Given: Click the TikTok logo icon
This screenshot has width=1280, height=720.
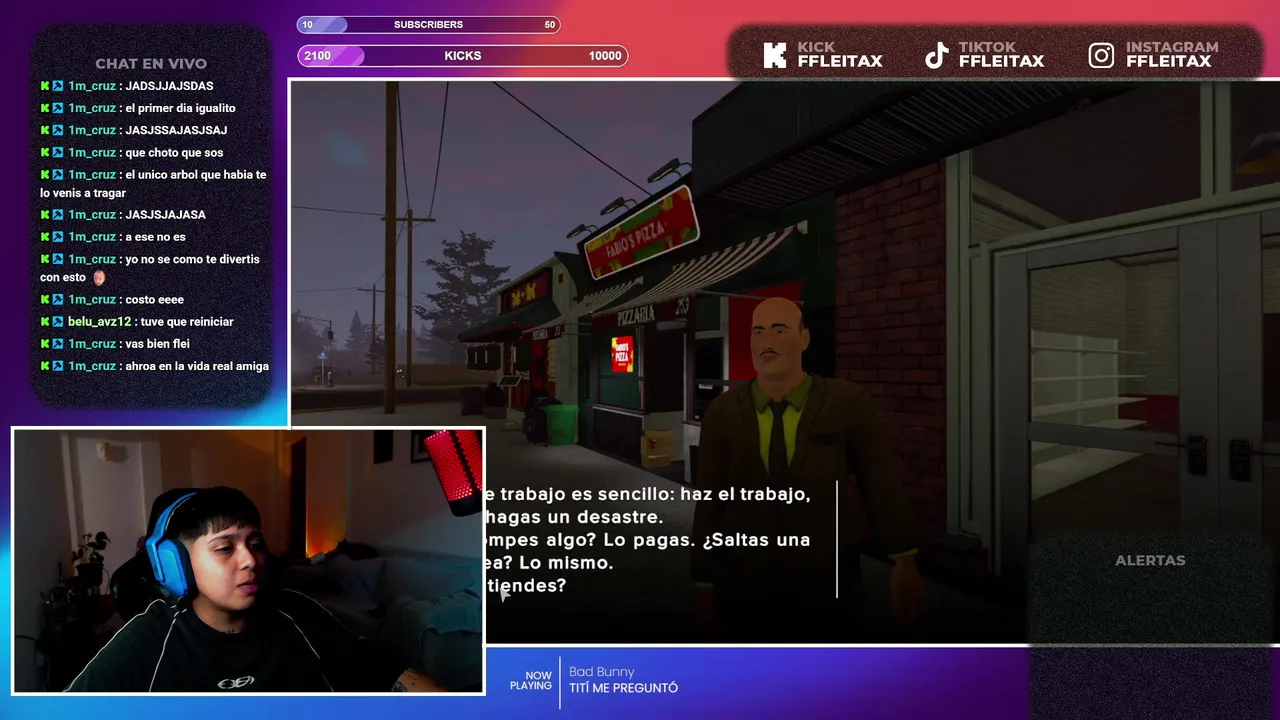Looking at the screenshot, I should pos(936,55).
